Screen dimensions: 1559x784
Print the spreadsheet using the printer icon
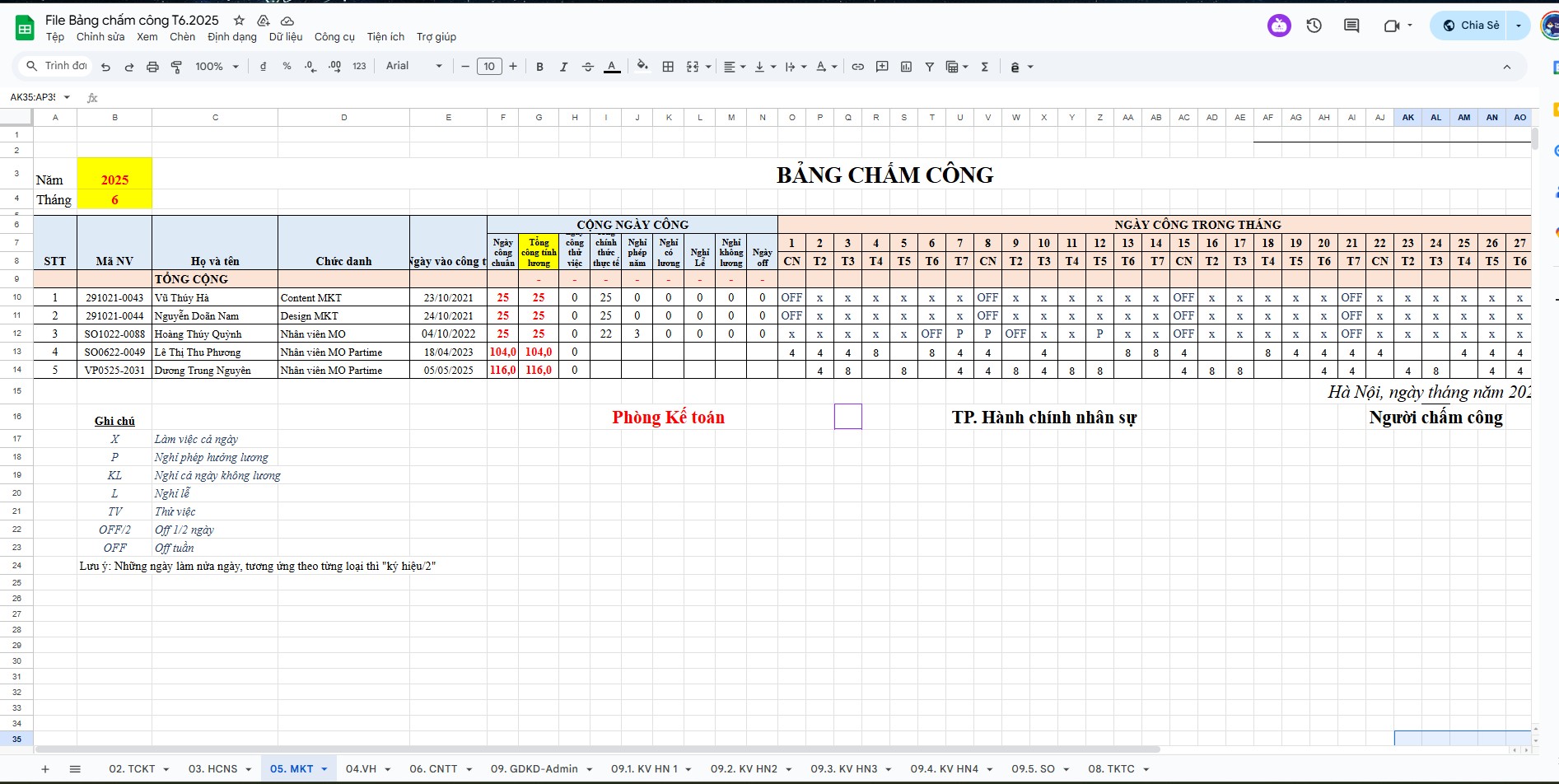point(152,67)
